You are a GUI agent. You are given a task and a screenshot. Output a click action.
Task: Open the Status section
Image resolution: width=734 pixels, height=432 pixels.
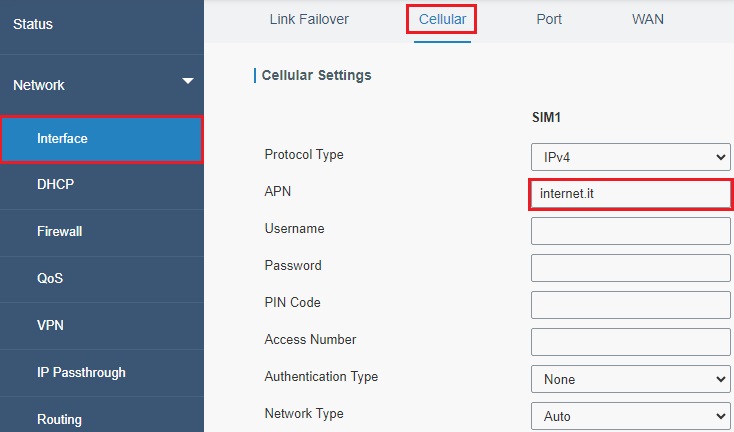pyautogui.click(x=33, y=24)
